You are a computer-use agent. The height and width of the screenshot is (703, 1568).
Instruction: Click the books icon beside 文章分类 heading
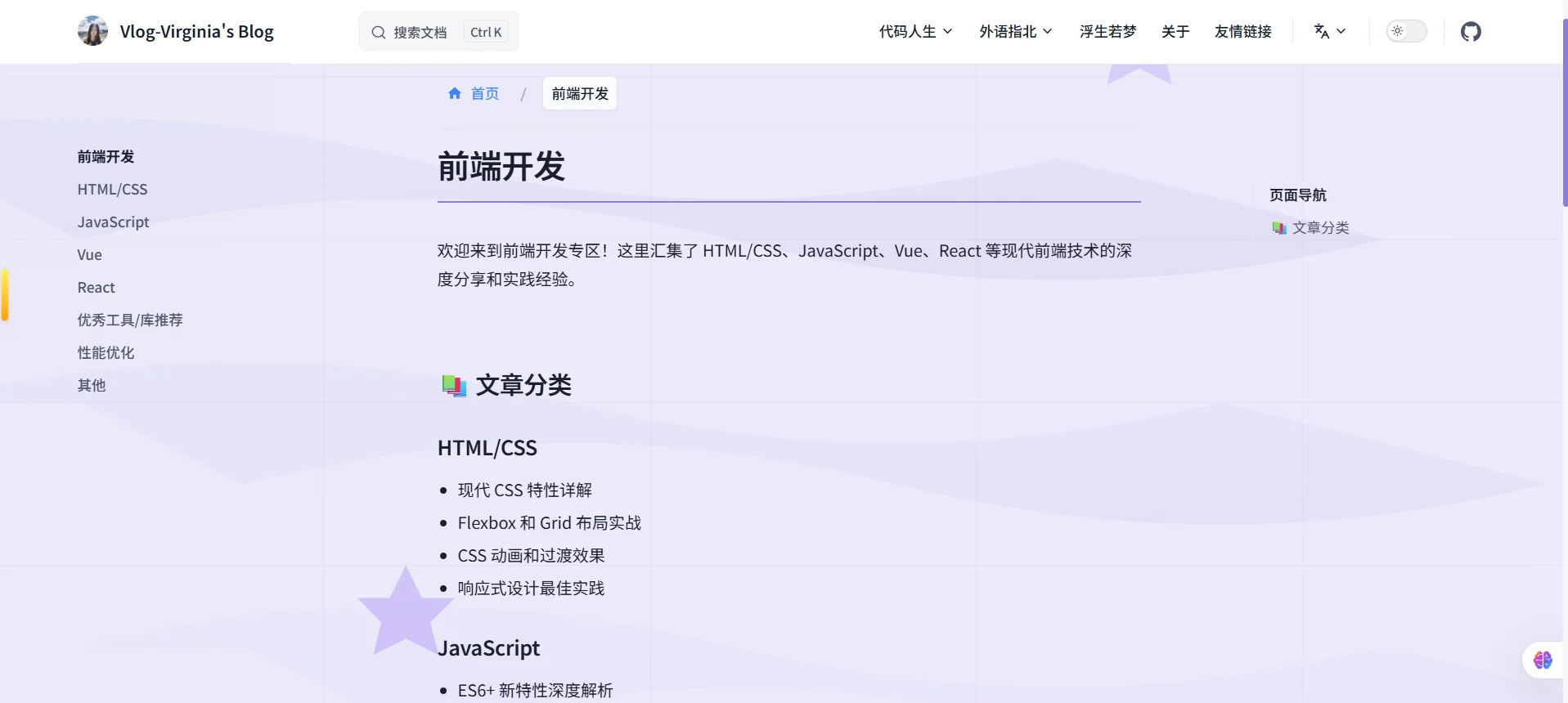[453, 385]
